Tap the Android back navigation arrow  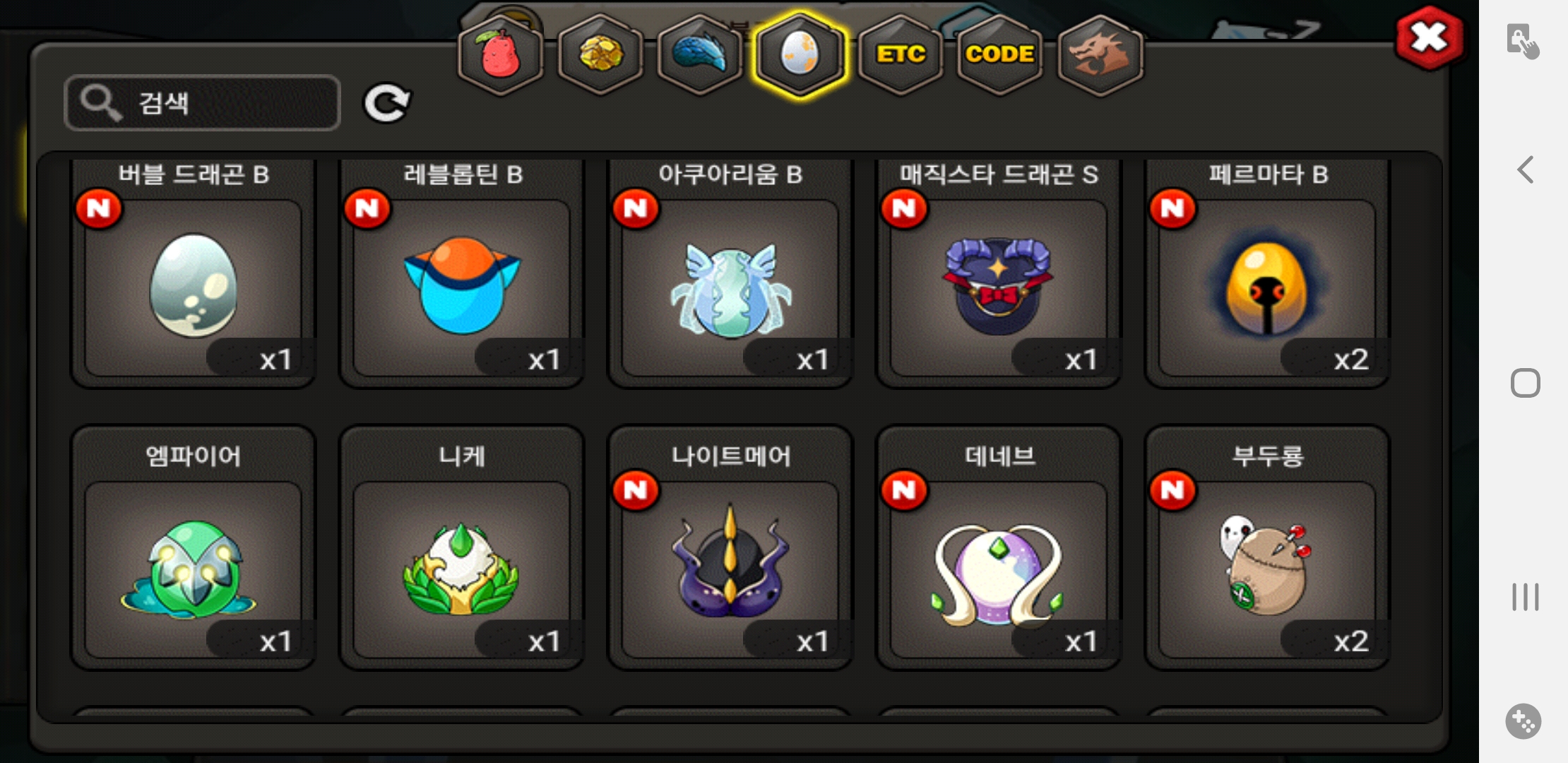tap(1526, 170)
